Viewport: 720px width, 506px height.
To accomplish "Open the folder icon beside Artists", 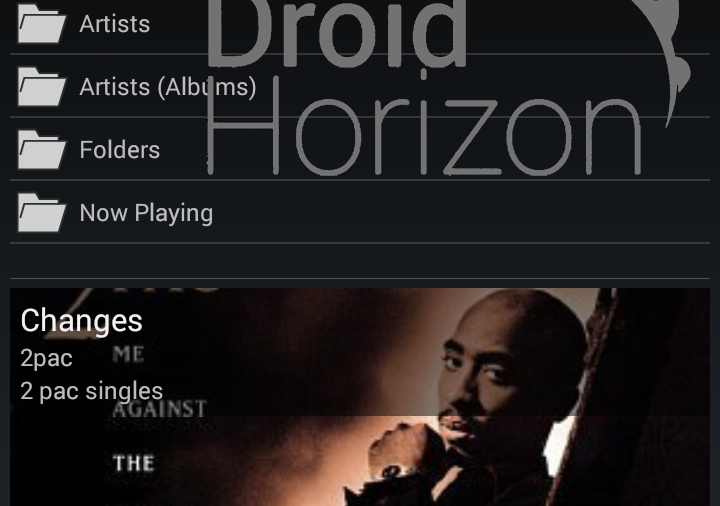I will pyautogui.click(x=42, y=23).
